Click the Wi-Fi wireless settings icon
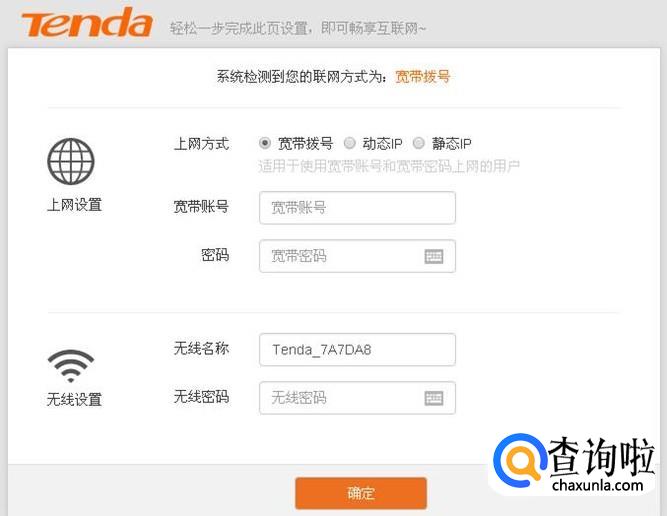The height and width of the screenshot is (516, 667). point(71,366)
